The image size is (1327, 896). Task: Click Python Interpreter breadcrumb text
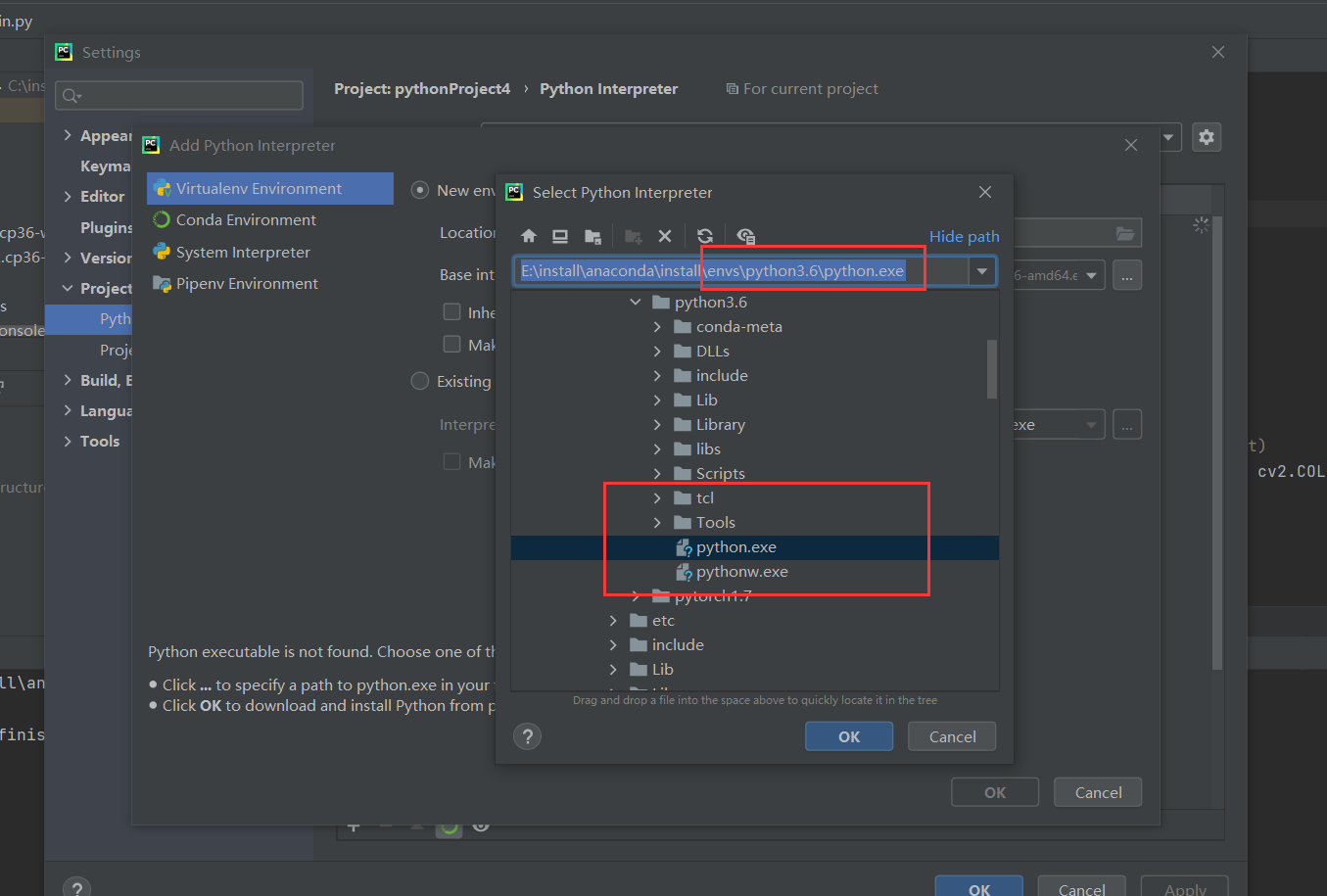click(608, 89)
